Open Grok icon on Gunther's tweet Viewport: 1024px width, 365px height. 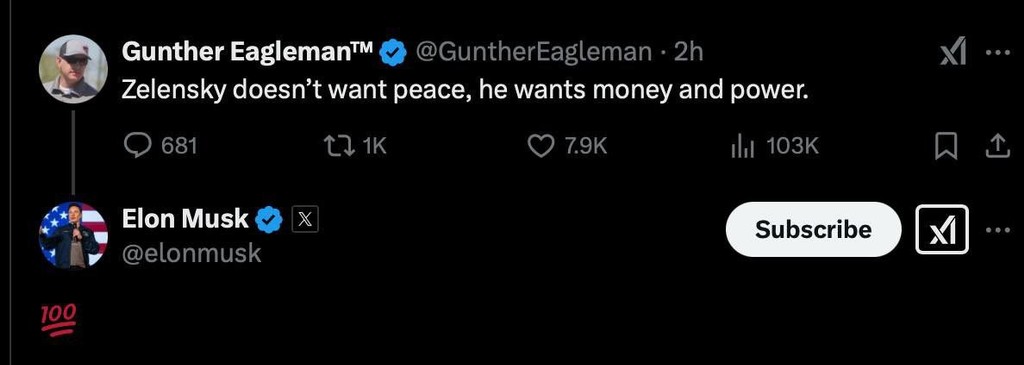point(953,52)
